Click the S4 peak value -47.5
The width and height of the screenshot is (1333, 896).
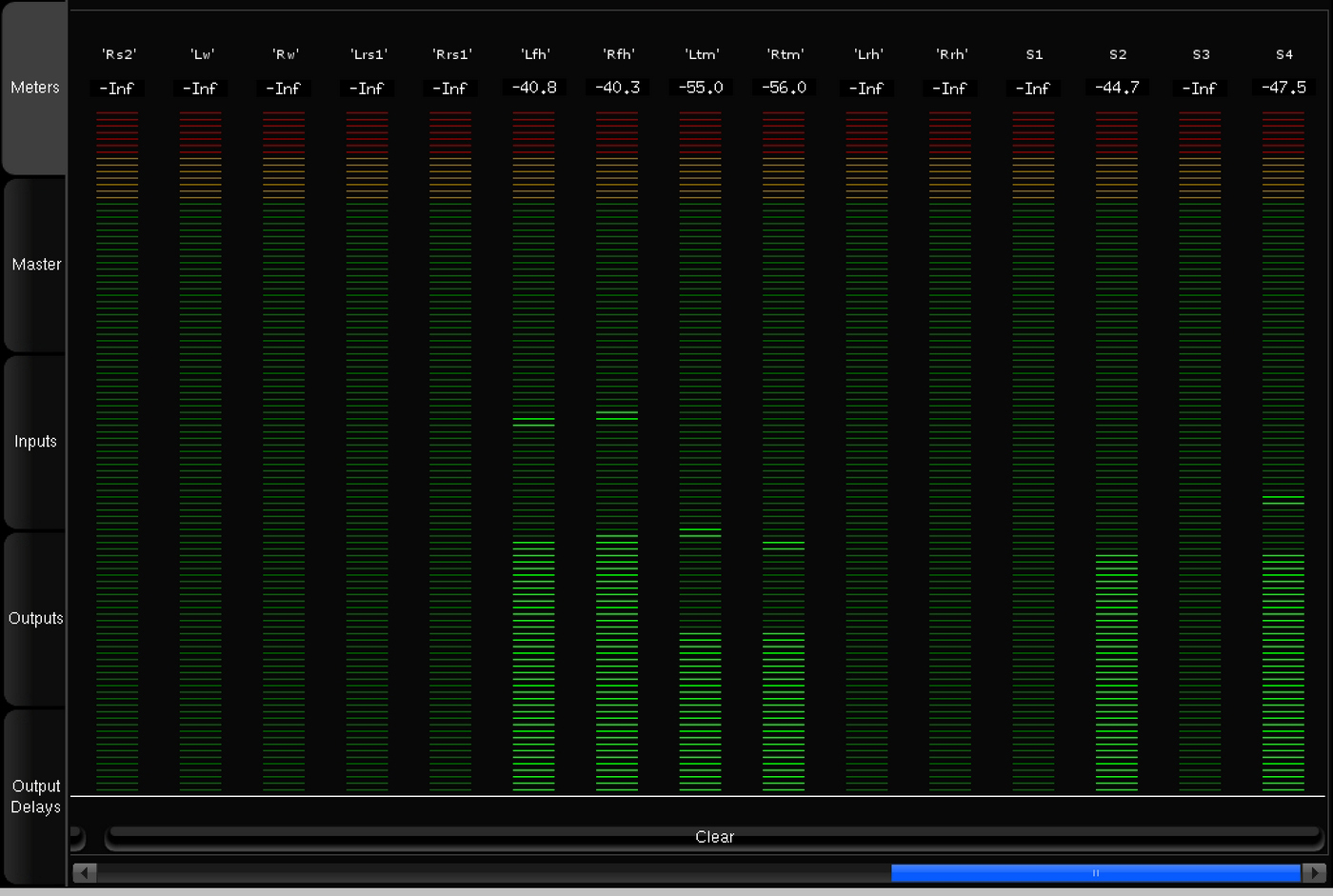[1283, 88]
